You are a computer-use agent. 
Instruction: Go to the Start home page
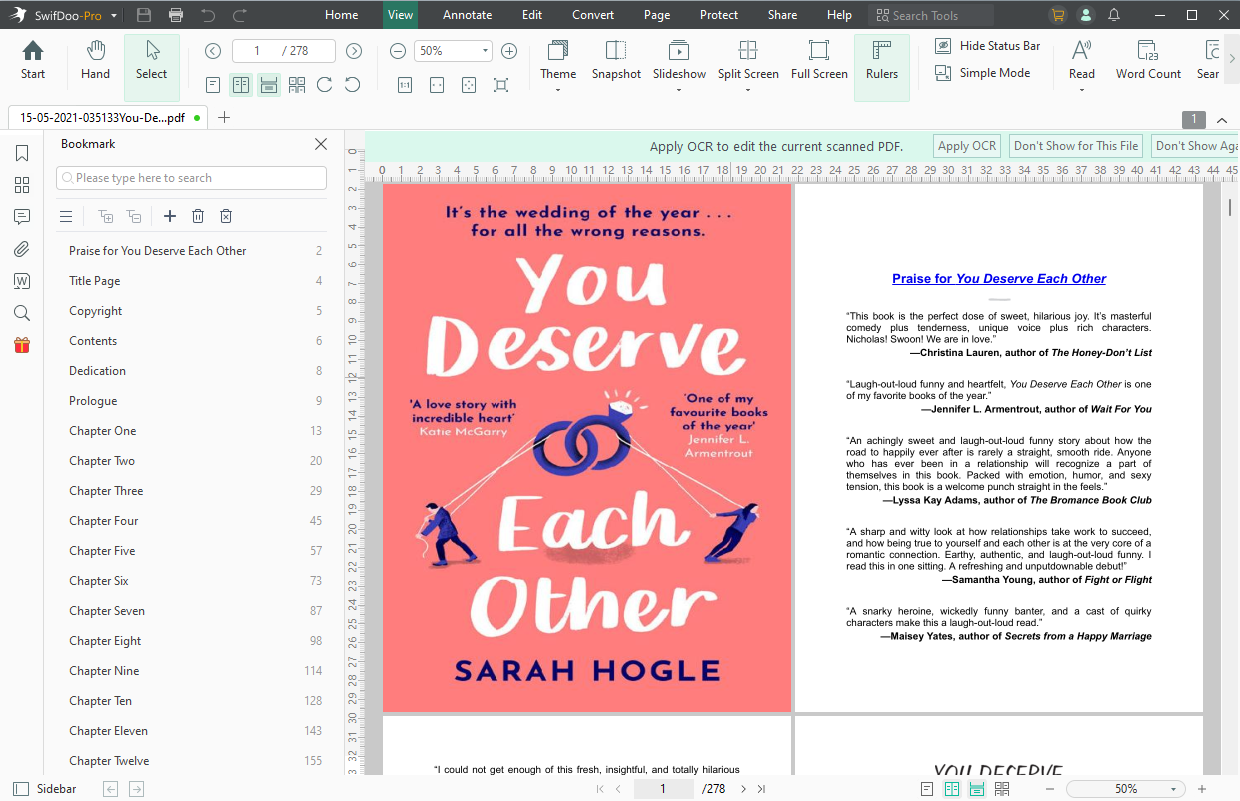pyautogui.click(x=33, y=61)
